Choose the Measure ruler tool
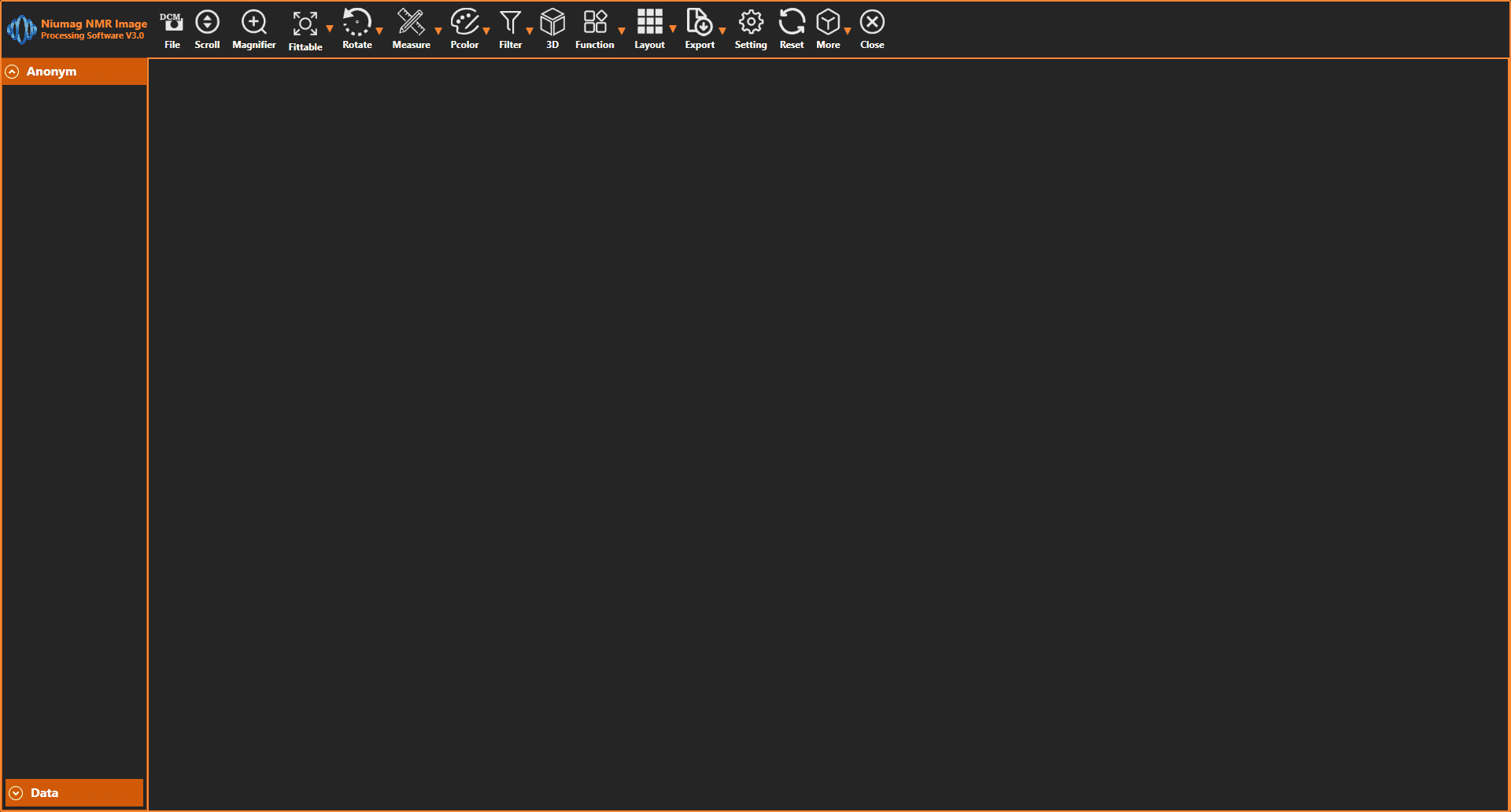This screenshot has height=812, width=1511. (x=411, y=23)
